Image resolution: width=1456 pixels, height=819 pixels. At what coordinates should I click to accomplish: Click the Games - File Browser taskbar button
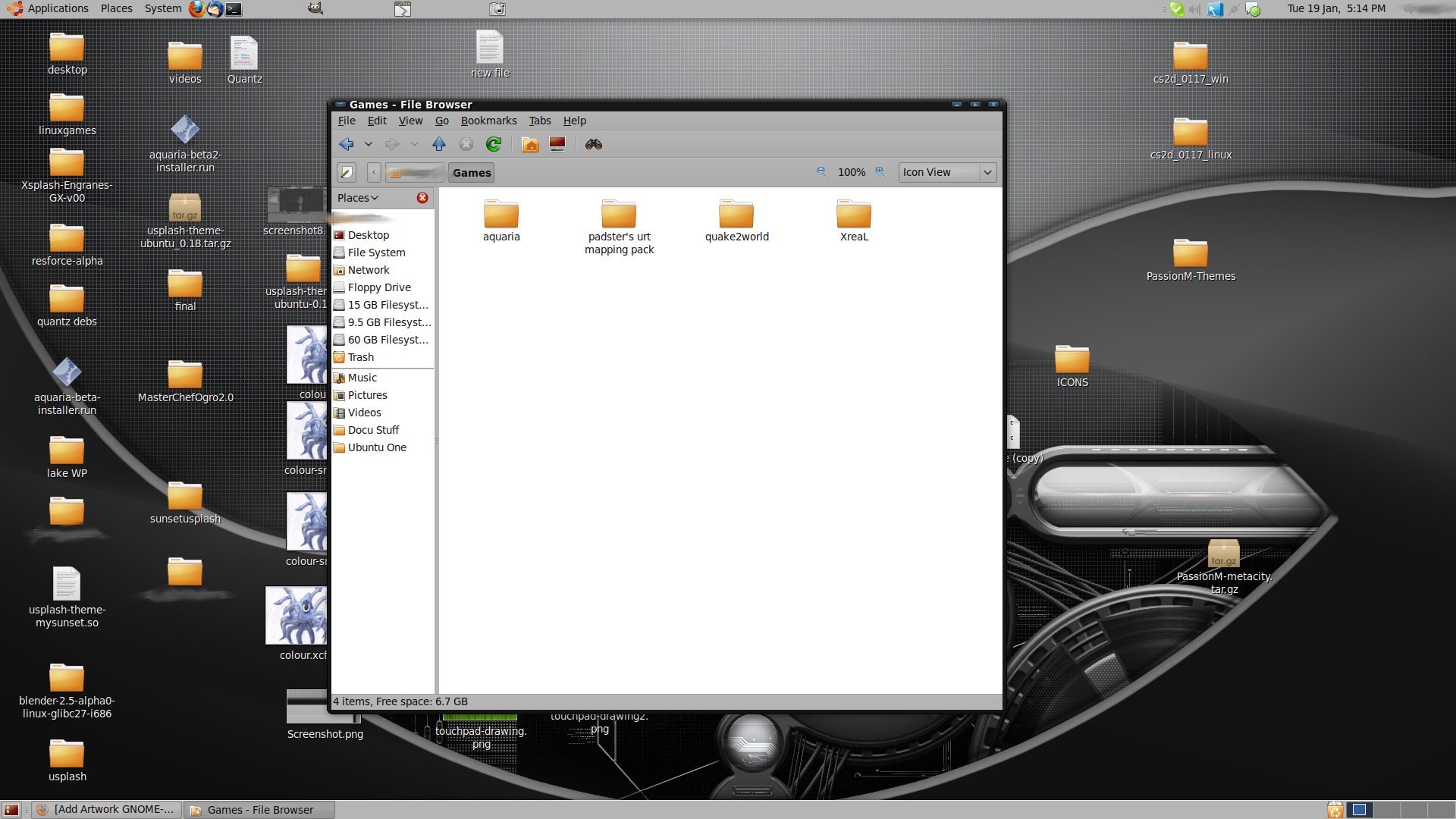(x=259, y=810)
